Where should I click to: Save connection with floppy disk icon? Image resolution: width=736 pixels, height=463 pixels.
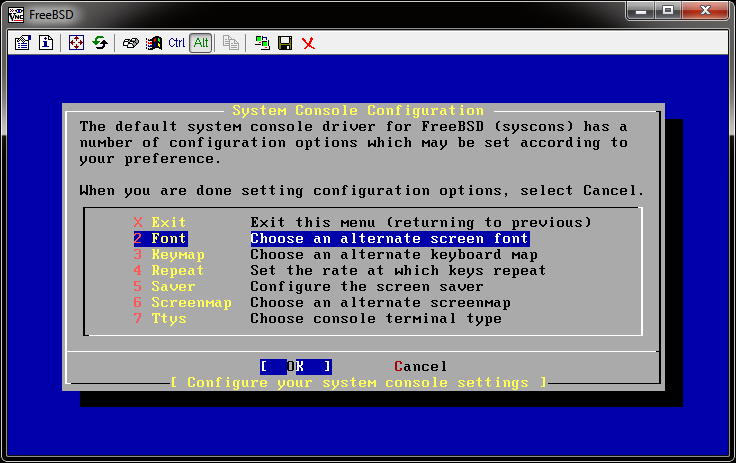(285, 43)
